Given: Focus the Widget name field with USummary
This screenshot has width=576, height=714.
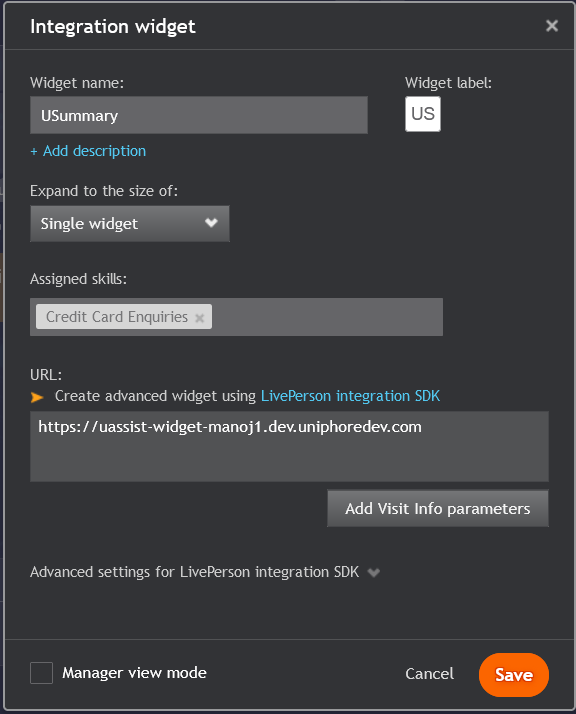Looking at the screenshot, I should [x=199, y=115].
